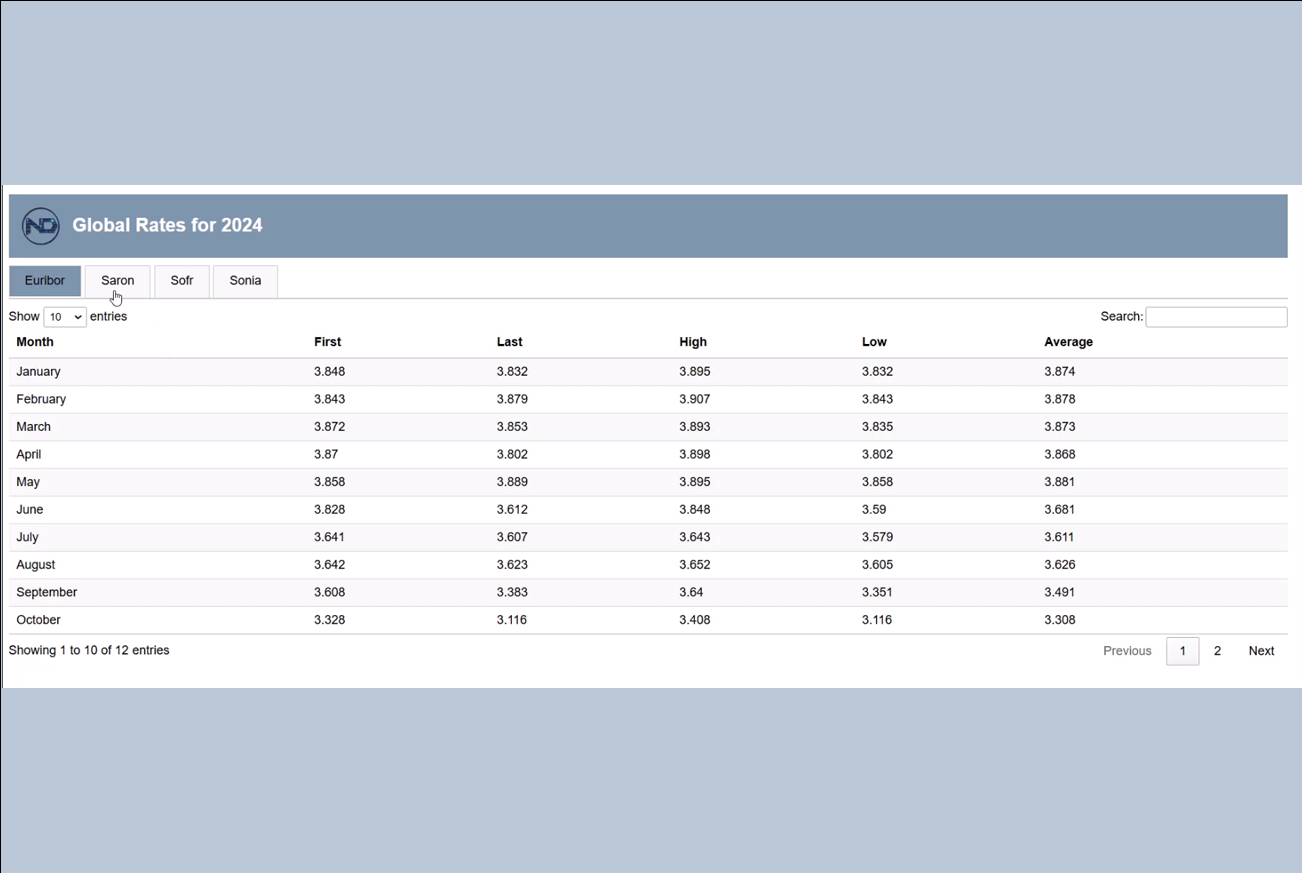Select the Euribor tab
The image size is (1302, 873).
click(45, 281)
